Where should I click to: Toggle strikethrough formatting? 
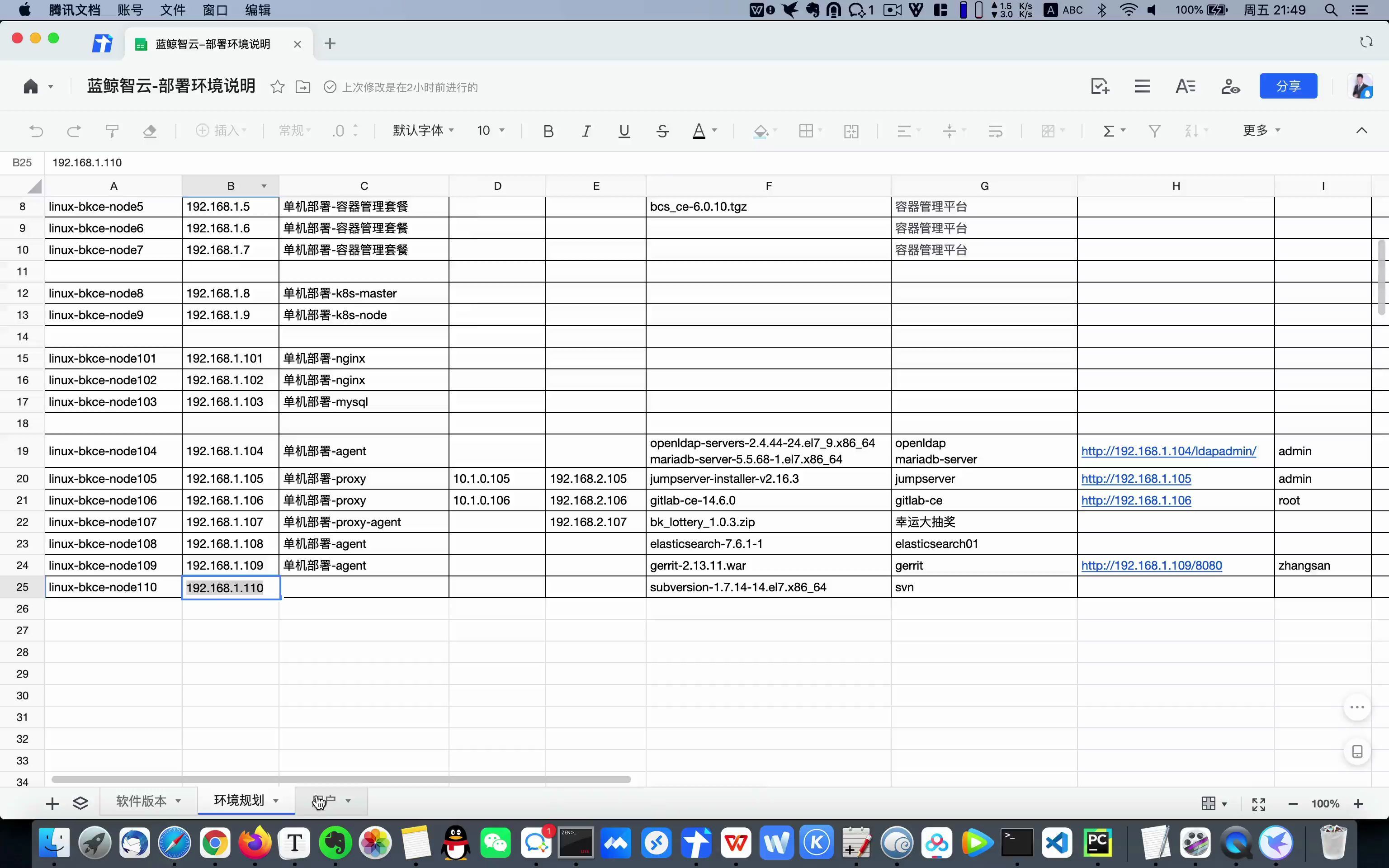(x=662, y=131)
